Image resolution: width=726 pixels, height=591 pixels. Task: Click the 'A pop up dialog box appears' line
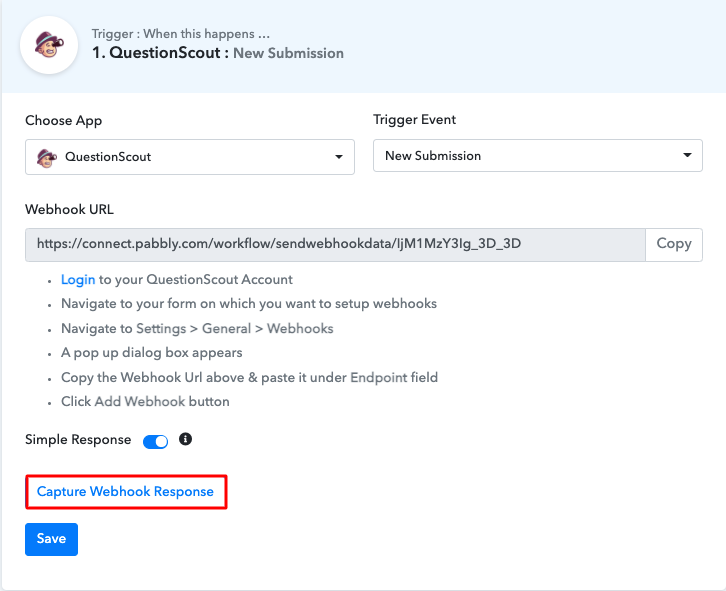click(x=152, y=352)
